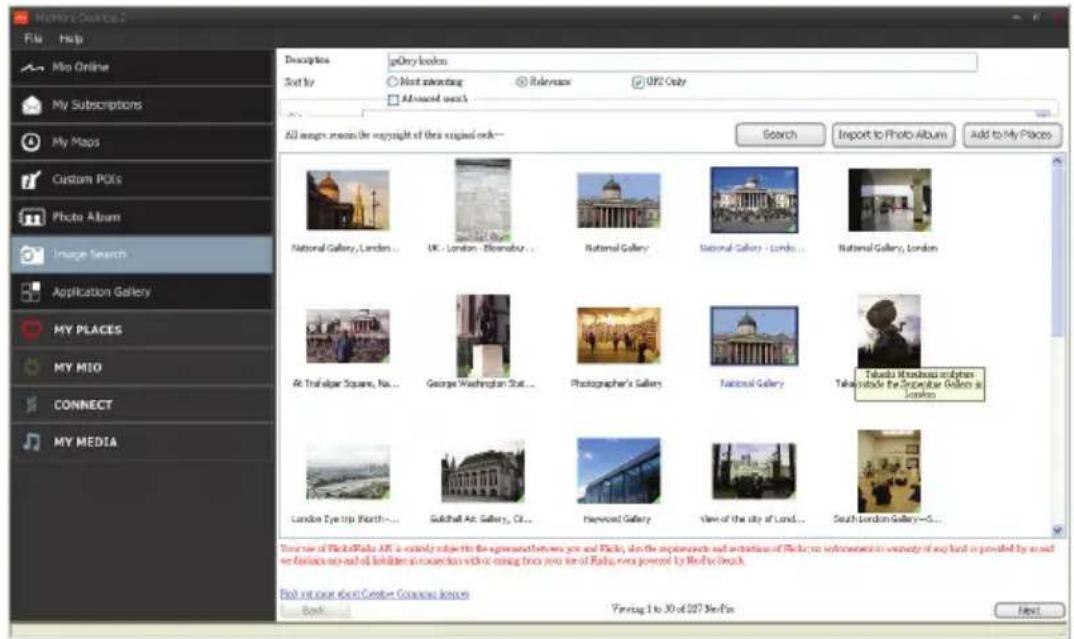This screenshot has height=639, width=1074.
Task: Toggle the GPS Only checkbox
Action: click(x=638, y=82)
